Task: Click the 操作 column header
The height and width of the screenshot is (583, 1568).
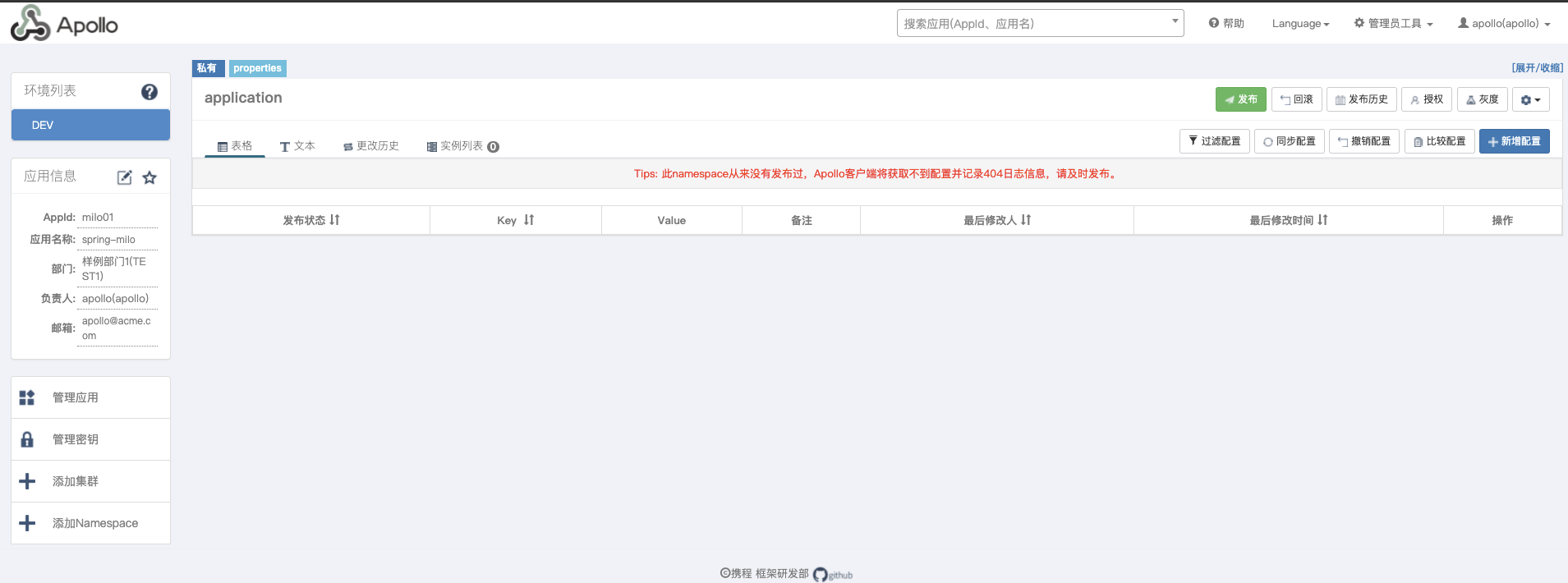Action: 1502,220
